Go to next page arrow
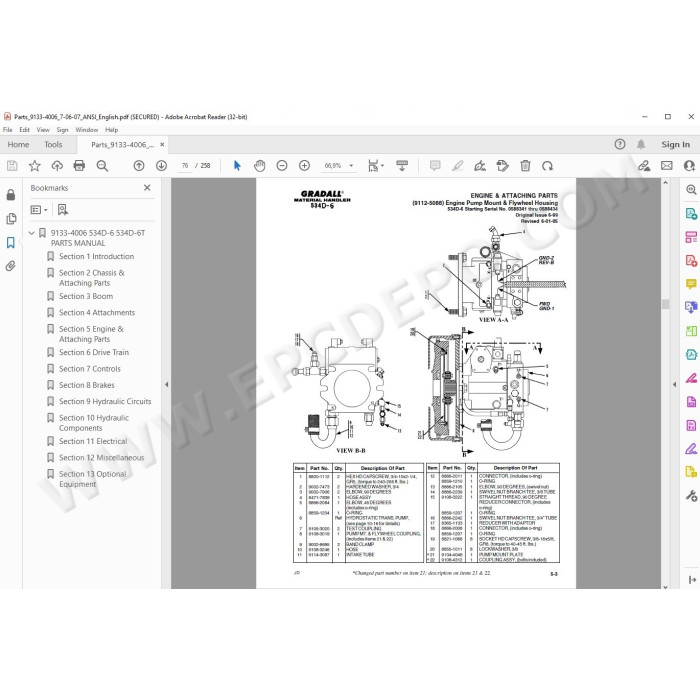 [x=161, y=166]
